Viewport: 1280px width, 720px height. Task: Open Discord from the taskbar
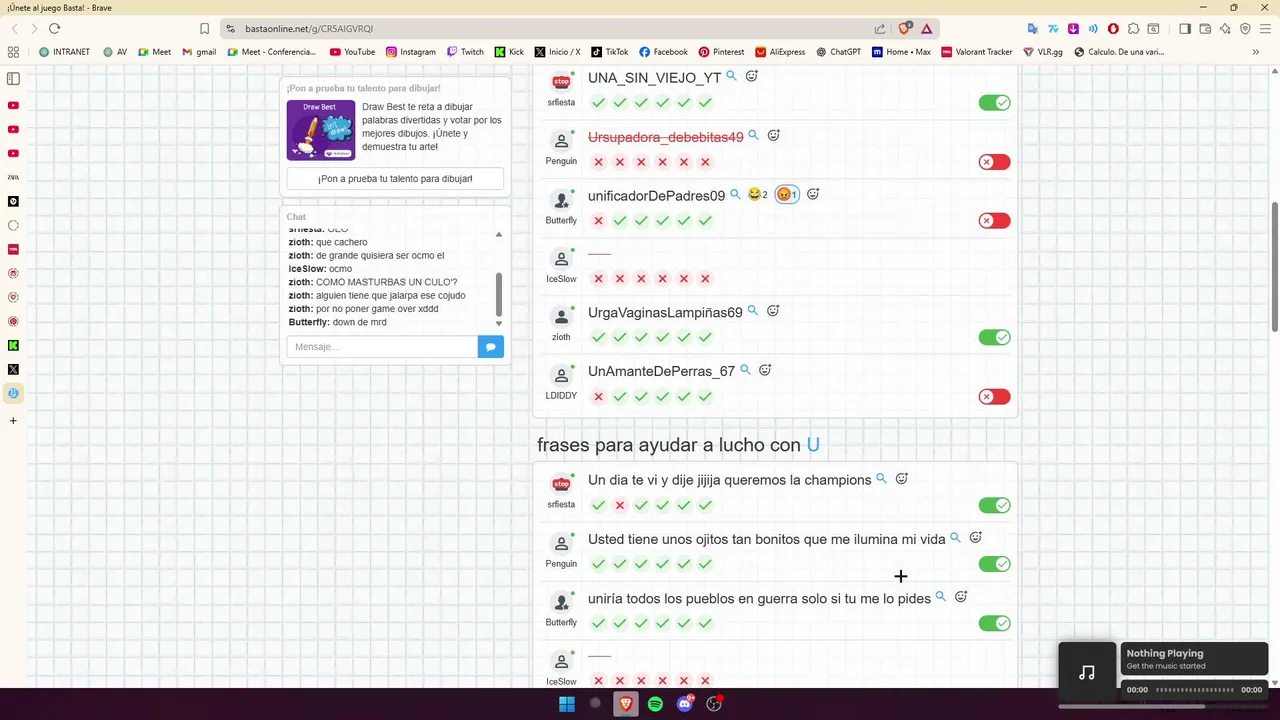[x=685, y=704]
